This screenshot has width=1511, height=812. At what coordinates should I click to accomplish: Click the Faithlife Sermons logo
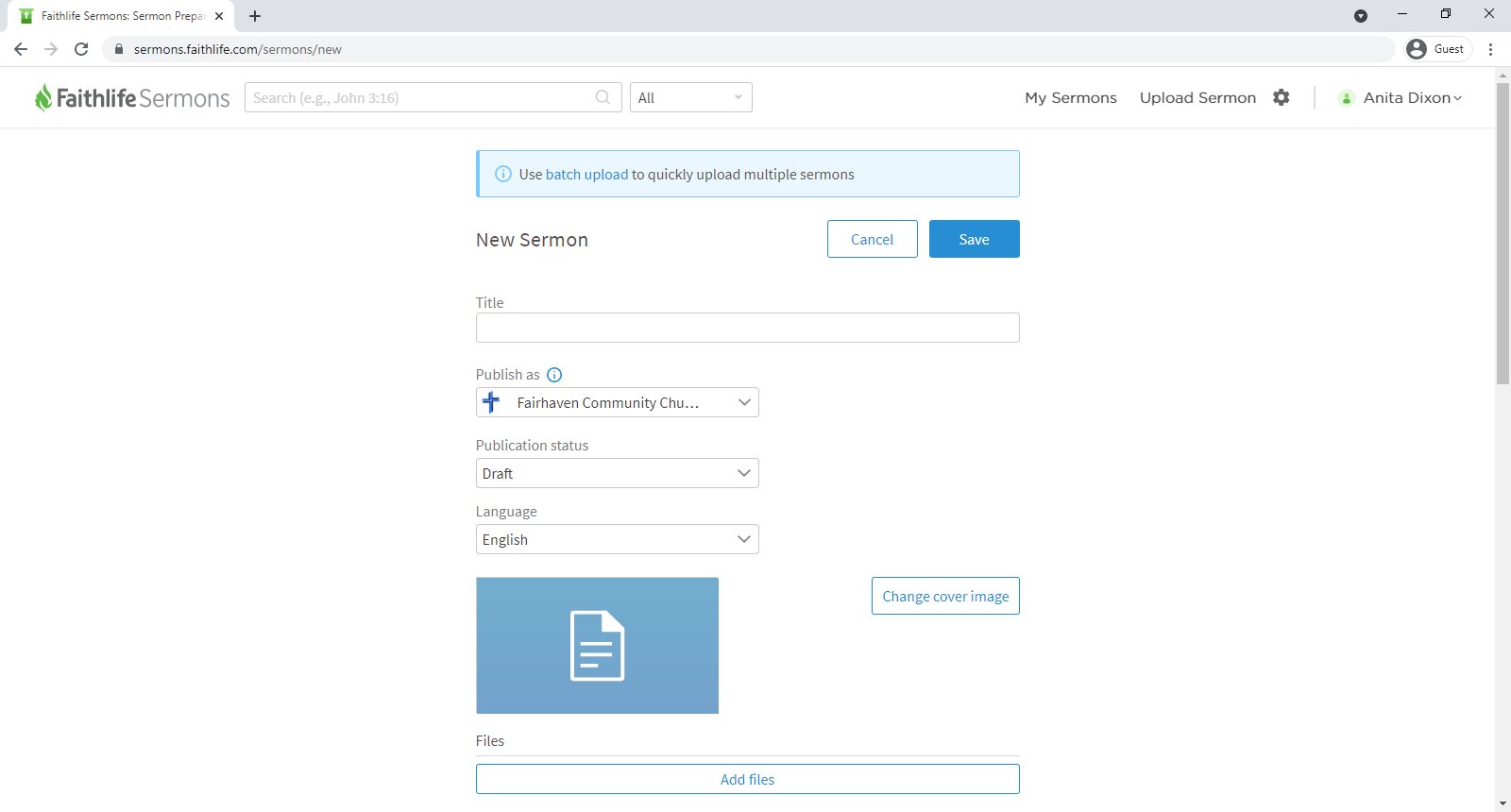click(132, 97)
